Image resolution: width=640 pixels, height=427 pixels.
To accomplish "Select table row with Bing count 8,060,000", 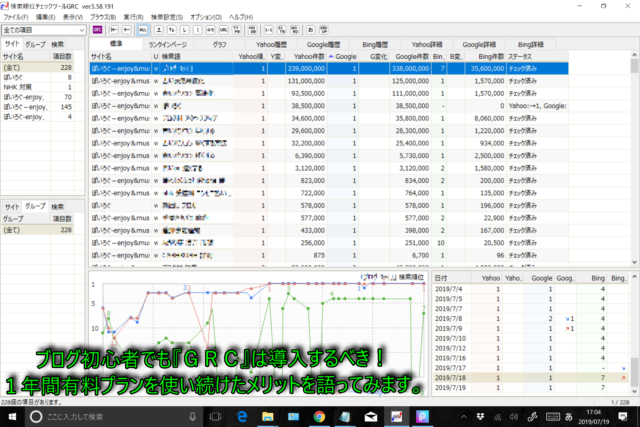I will pos(329,118).
